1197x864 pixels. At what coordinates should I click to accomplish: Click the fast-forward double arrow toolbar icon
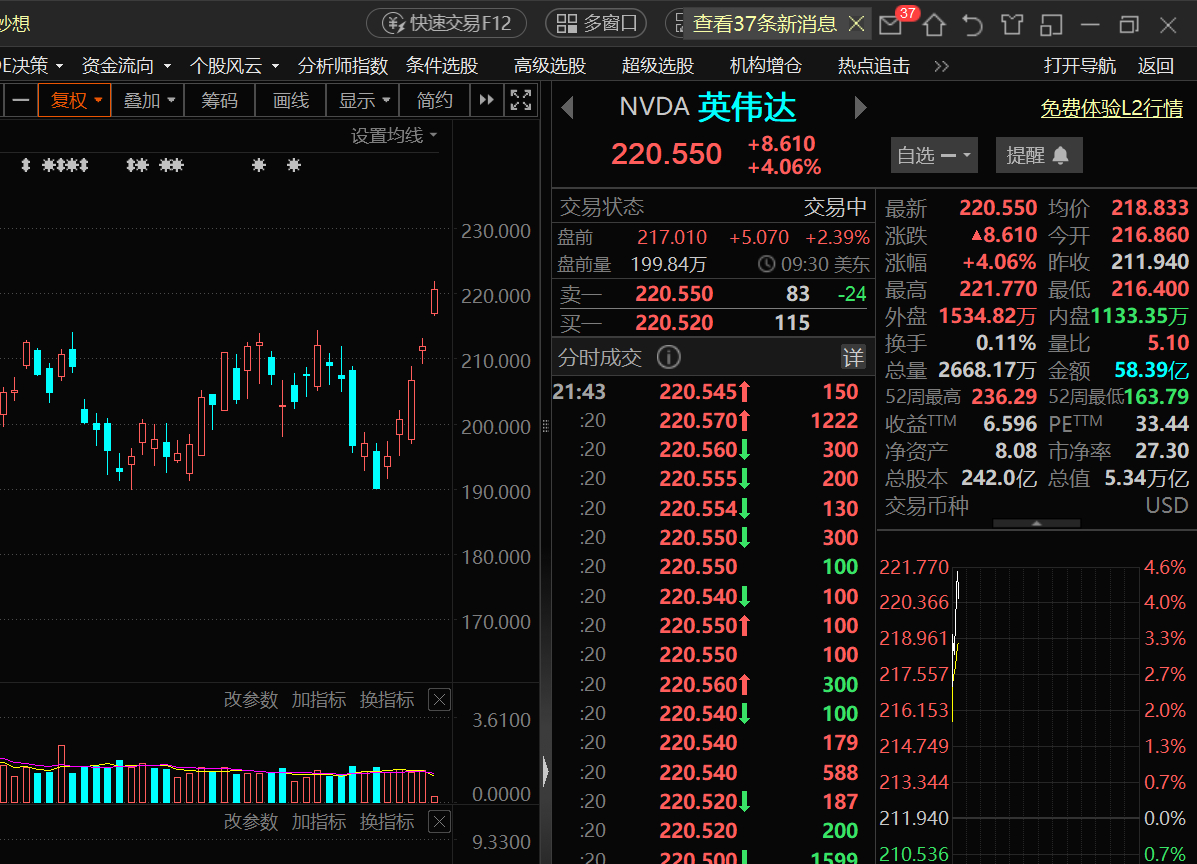tap(486, 100)
